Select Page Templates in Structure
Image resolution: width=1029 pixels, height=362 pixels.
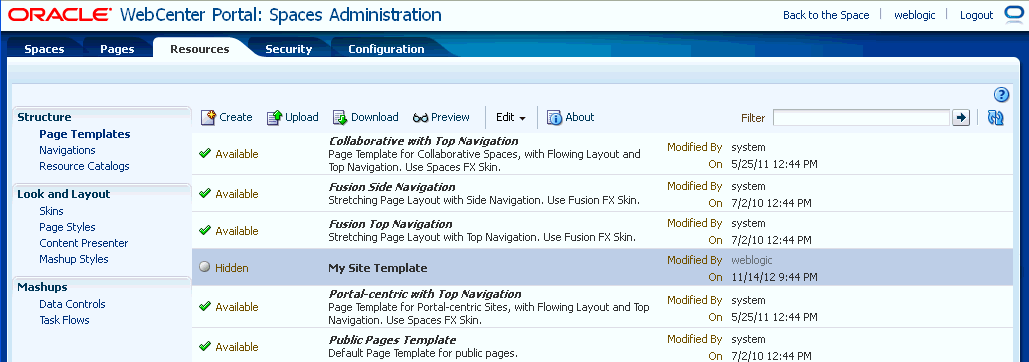(x=85, y=134)
